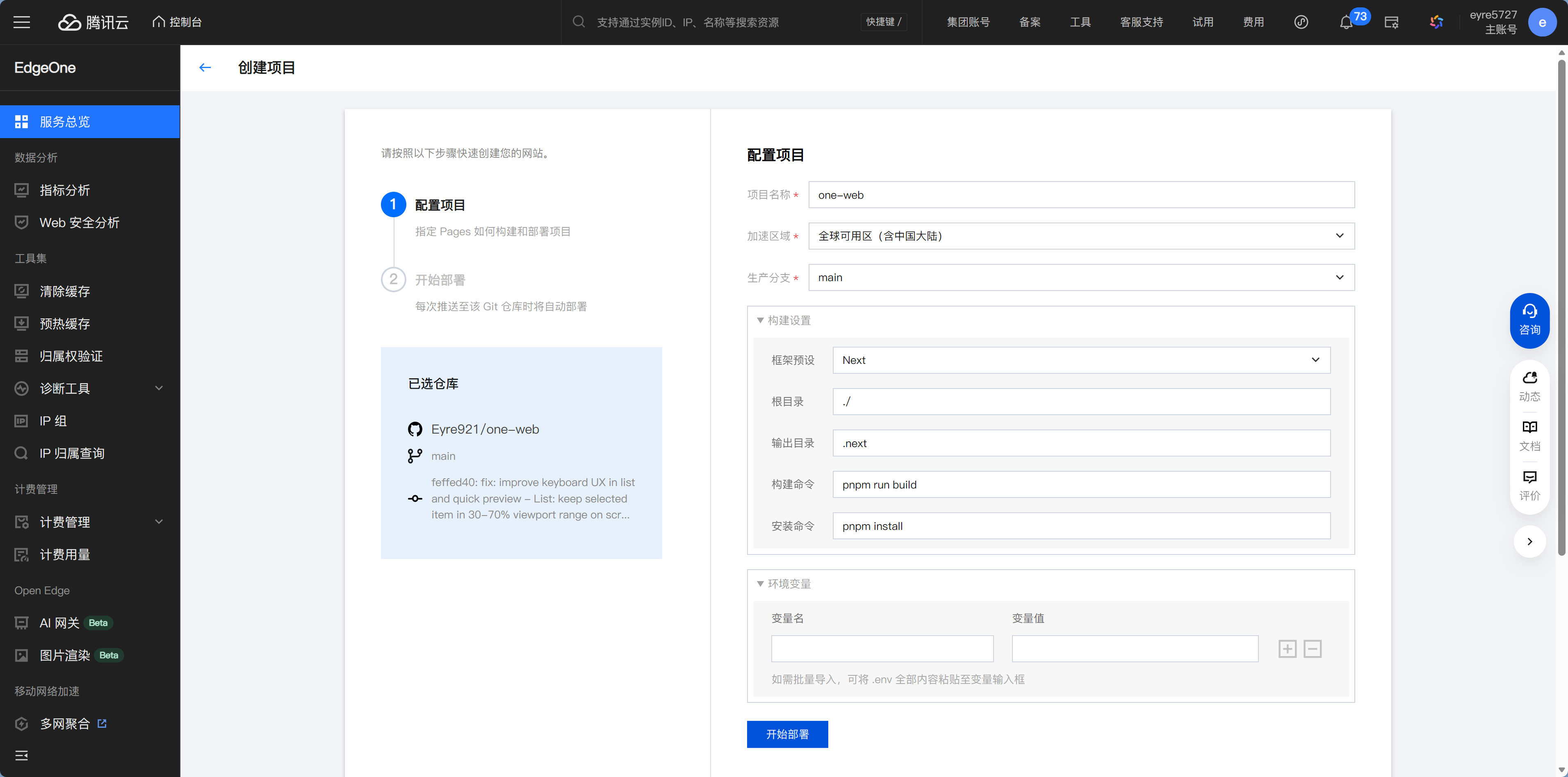
Task: Click the 项目名称 input field
Action: pos(1080,195)
